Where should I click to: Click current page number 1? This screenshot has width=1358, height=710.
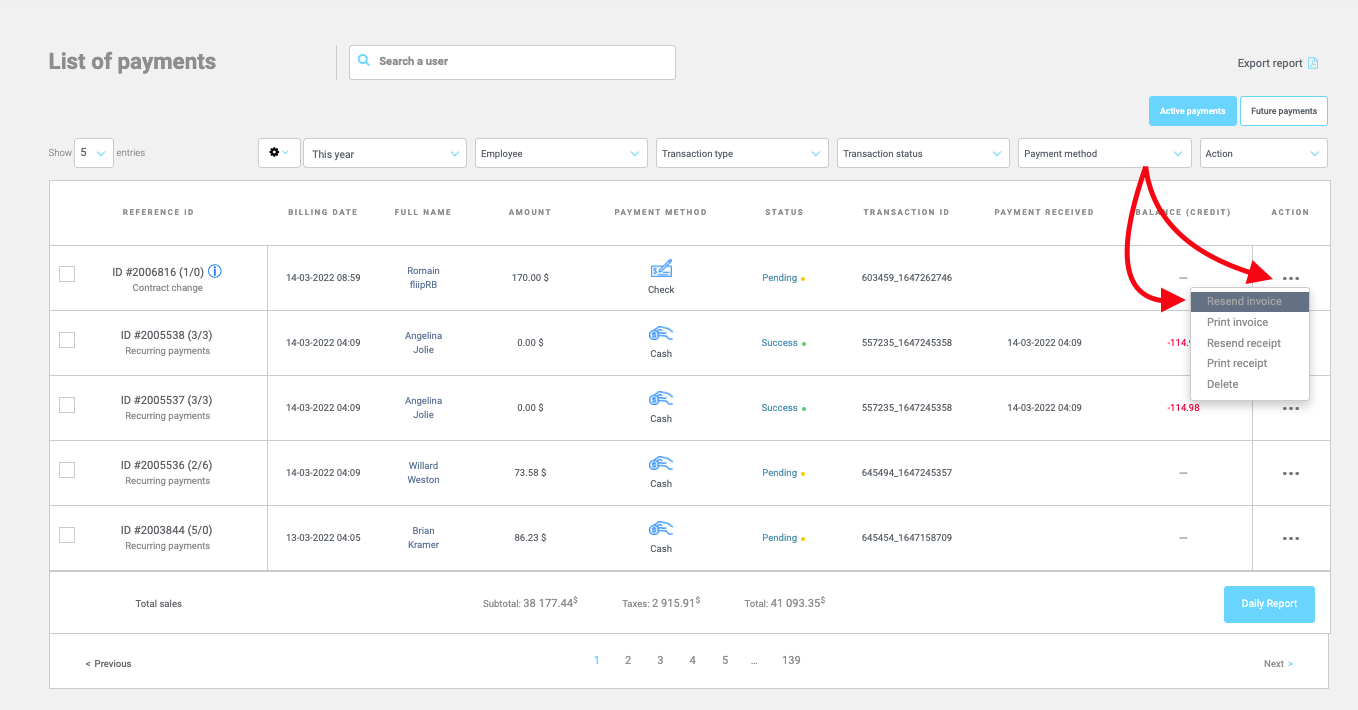597,660
